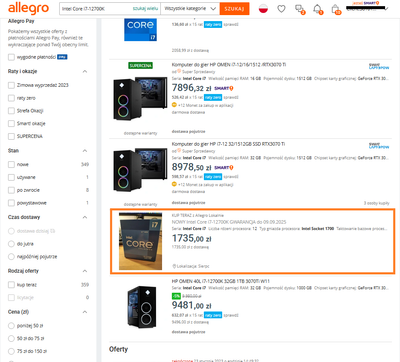Check the nowe condition checkbox
Screen dimensions: 400x362
point(11,164)
